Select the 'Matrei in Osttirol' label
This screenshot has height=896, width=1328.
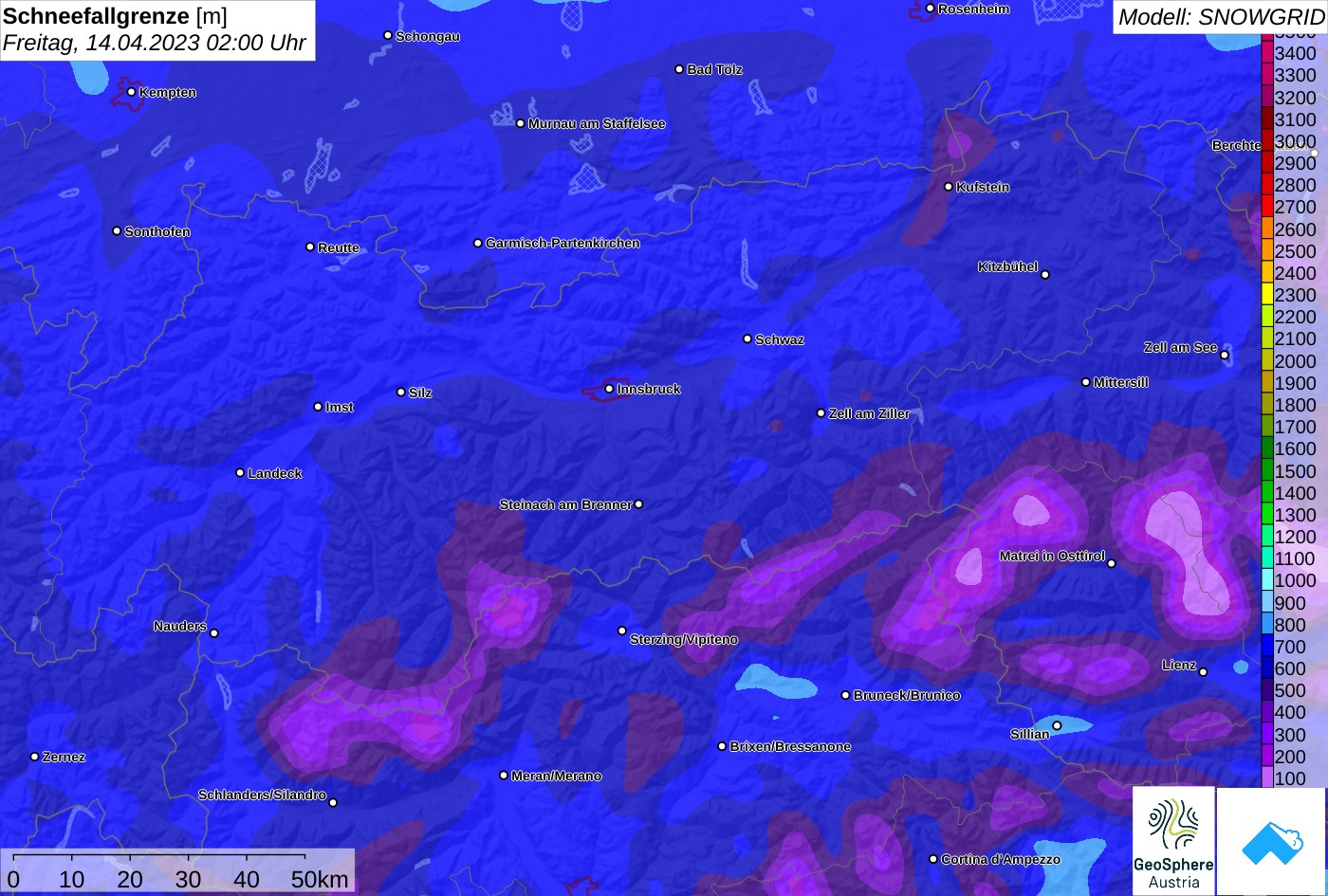(x=1052, y=557)
